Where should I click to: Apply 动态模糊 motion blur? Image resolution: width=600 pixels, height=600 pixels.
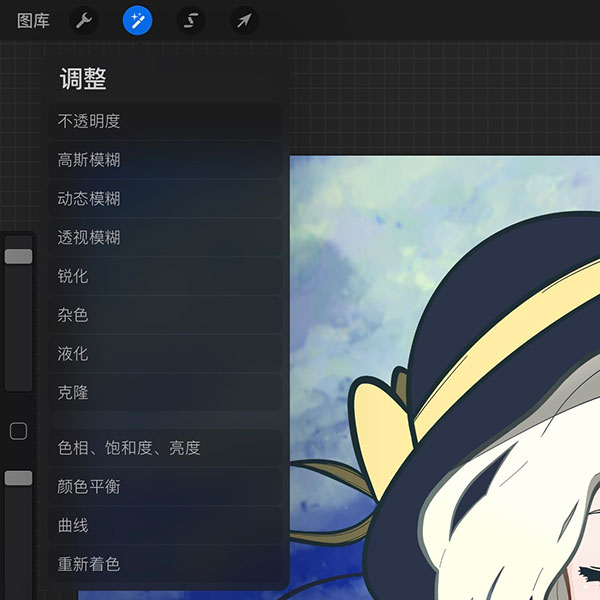coord(165,199)
